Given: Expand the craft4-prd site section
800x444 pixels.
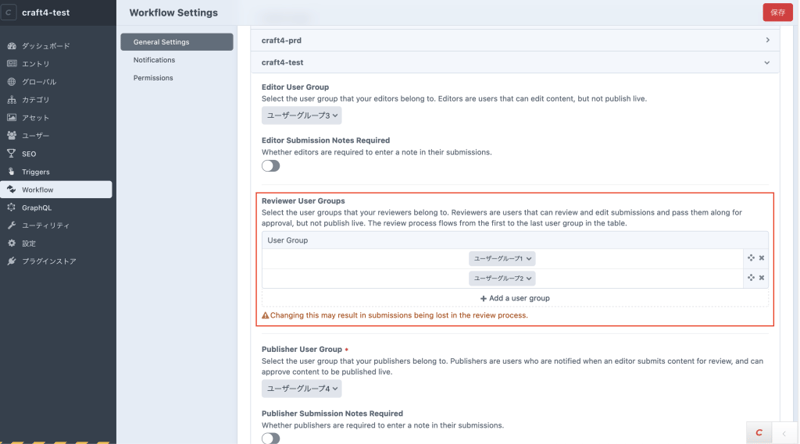Looking at the screenshot, I should click(x=767, y=41).
